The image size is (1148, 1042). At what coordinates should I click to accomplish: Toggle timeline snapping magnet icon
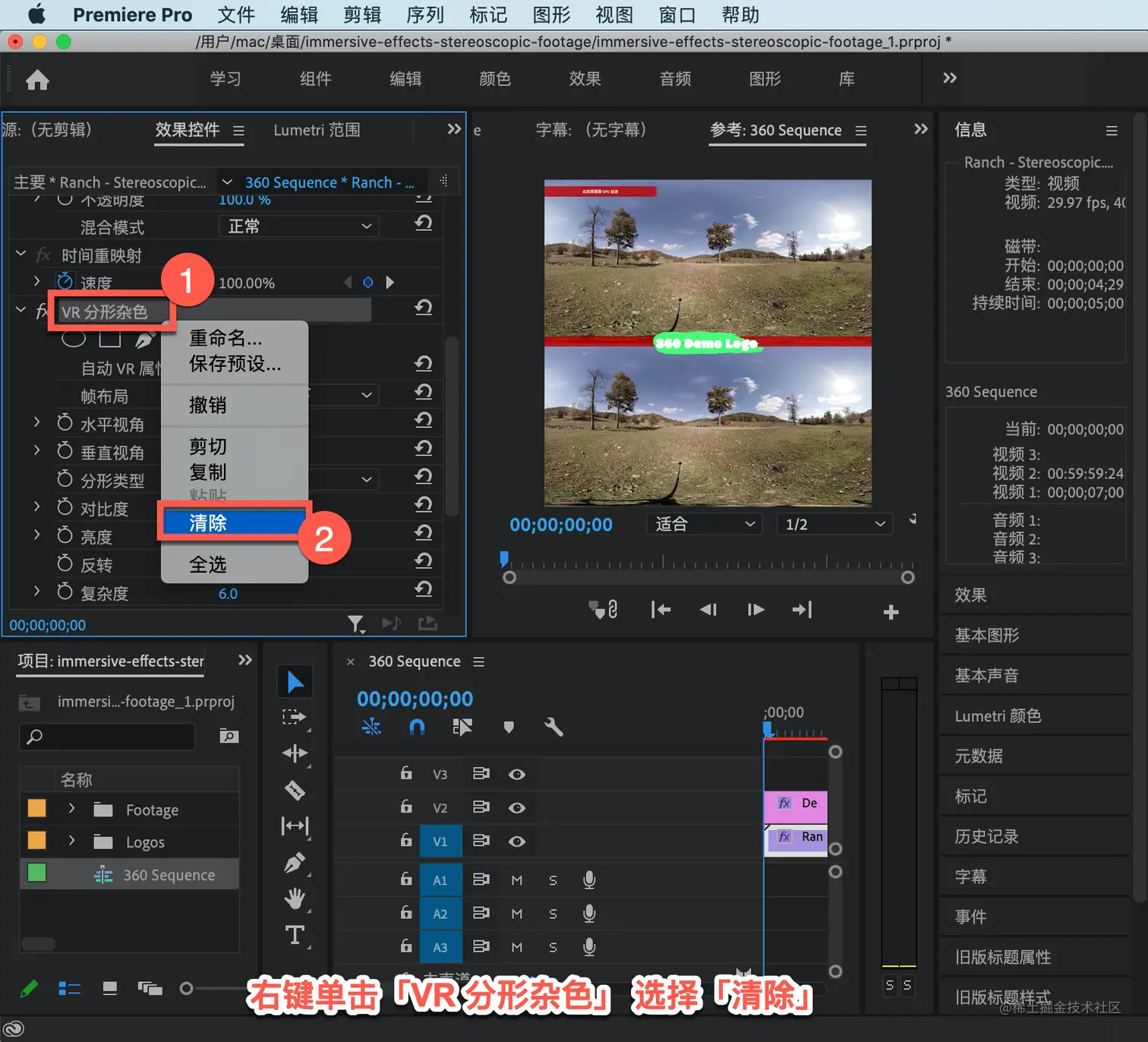(x=417, y=728)
